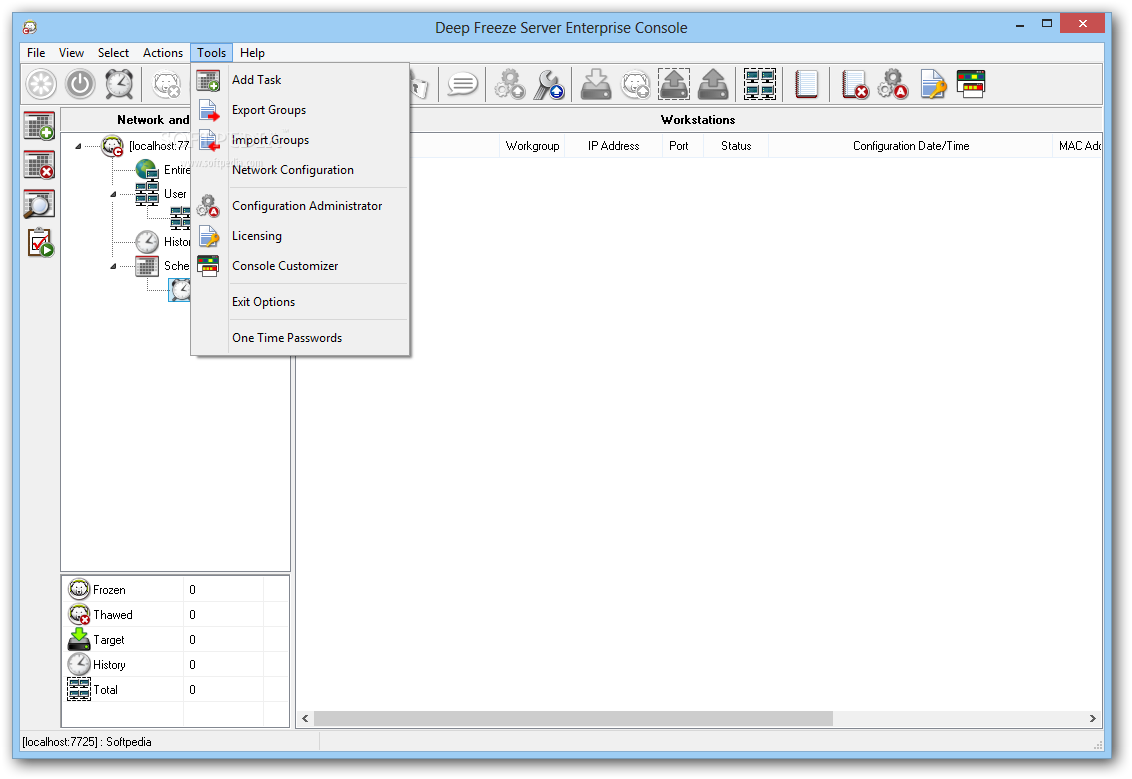Choose Import Groups menu entry
1132x779 pixels.
coord(300,140)
